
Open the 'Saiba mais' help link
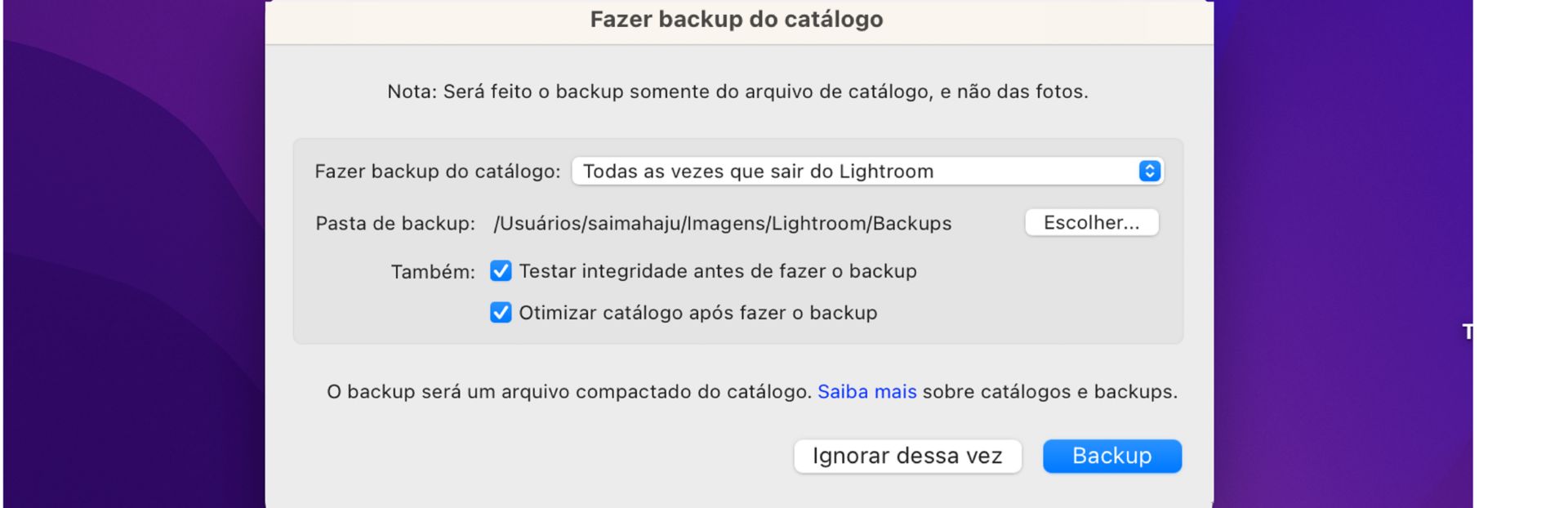click(x=866, y=391)
